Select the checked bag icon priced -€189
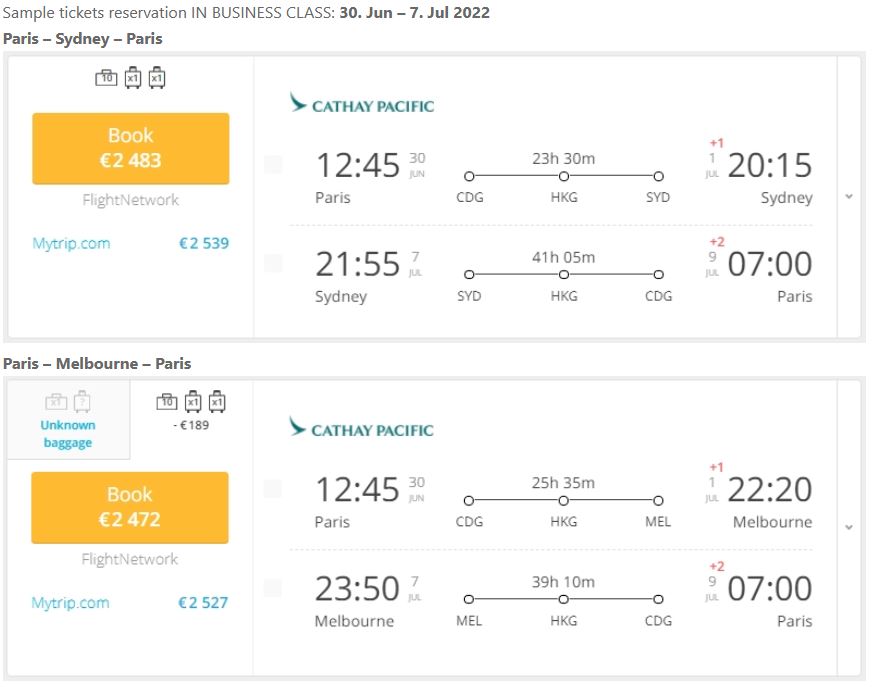The width and height of the screenshot is (878, 689). (193, 401)
